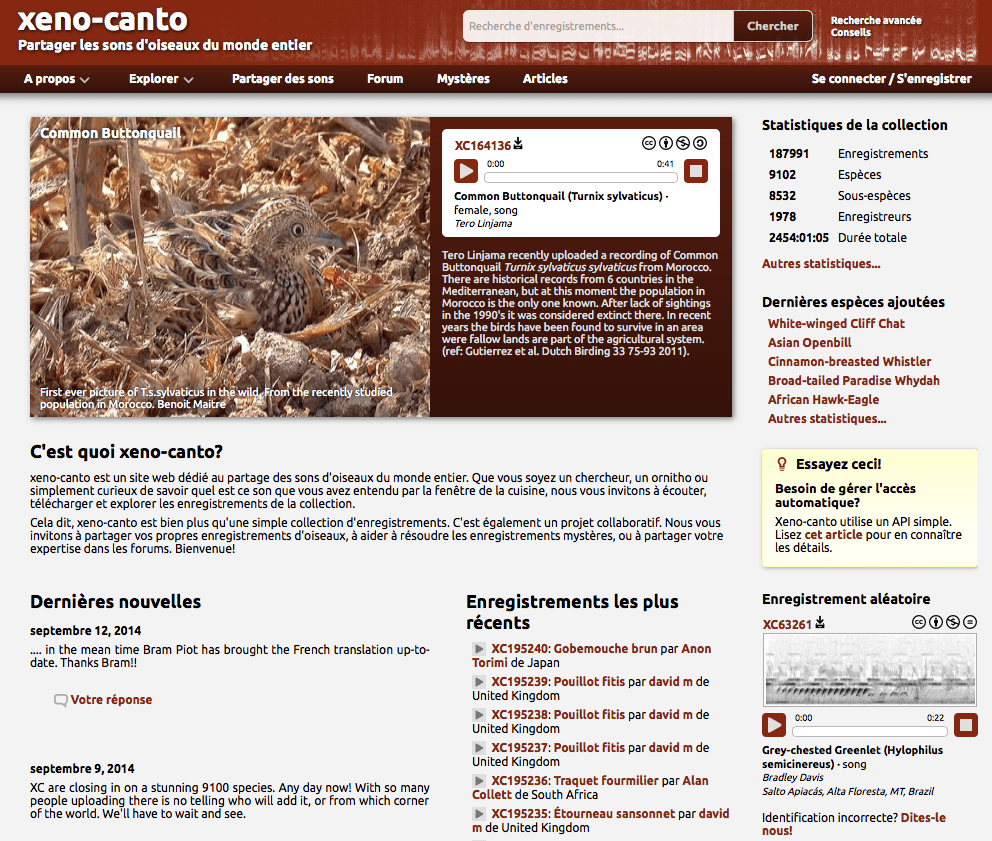Open XC195236: Traquet fourmilier recording link

575,781
